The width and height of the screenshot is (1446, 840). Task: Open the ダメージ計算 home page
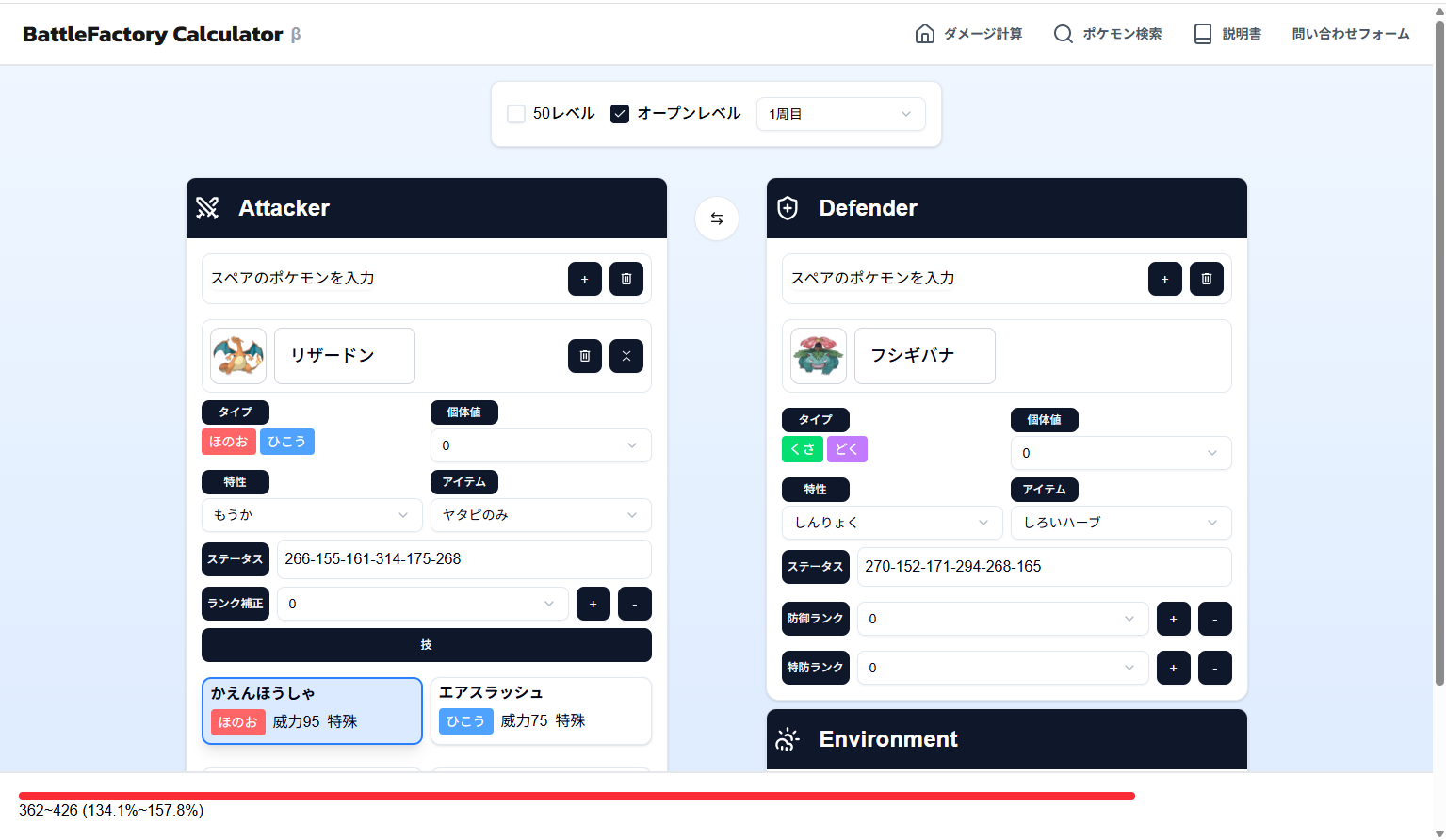[x=967, y=33]
